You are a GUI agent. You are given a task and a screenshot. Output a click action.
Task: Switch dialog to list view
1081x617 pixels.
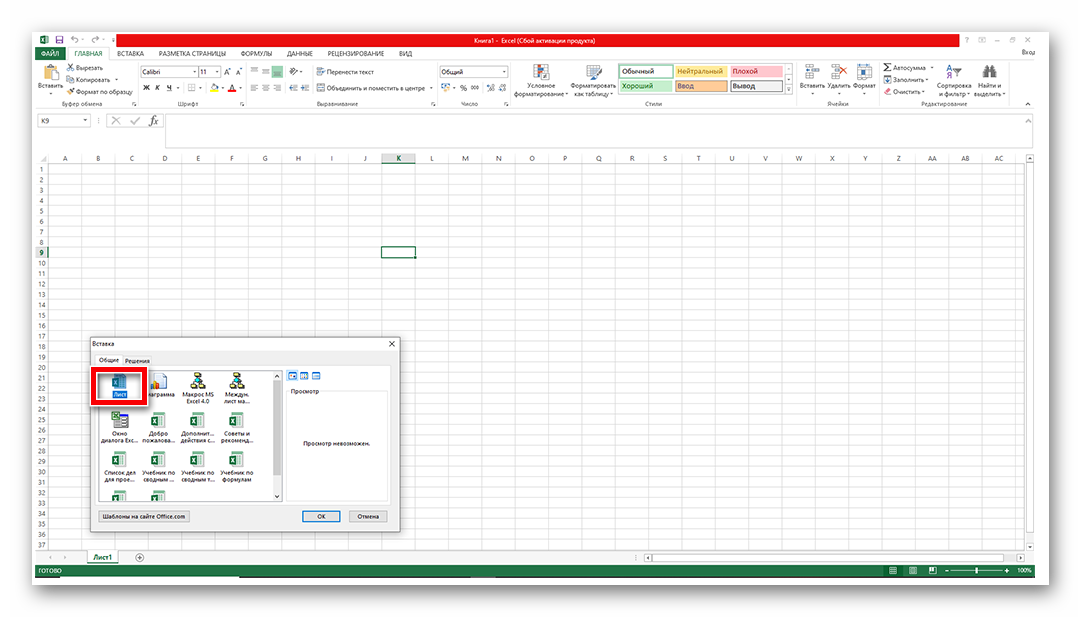(x=304, y=376)
